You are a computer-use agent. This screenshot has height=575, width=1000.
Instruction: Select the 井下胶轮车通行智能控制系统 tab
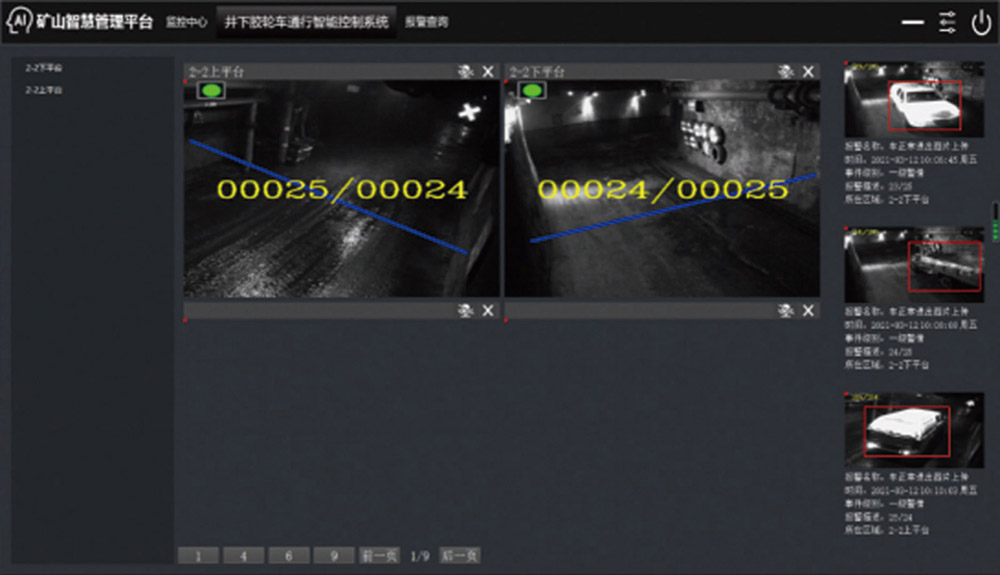pyautogui.click(x=306, y=21)
